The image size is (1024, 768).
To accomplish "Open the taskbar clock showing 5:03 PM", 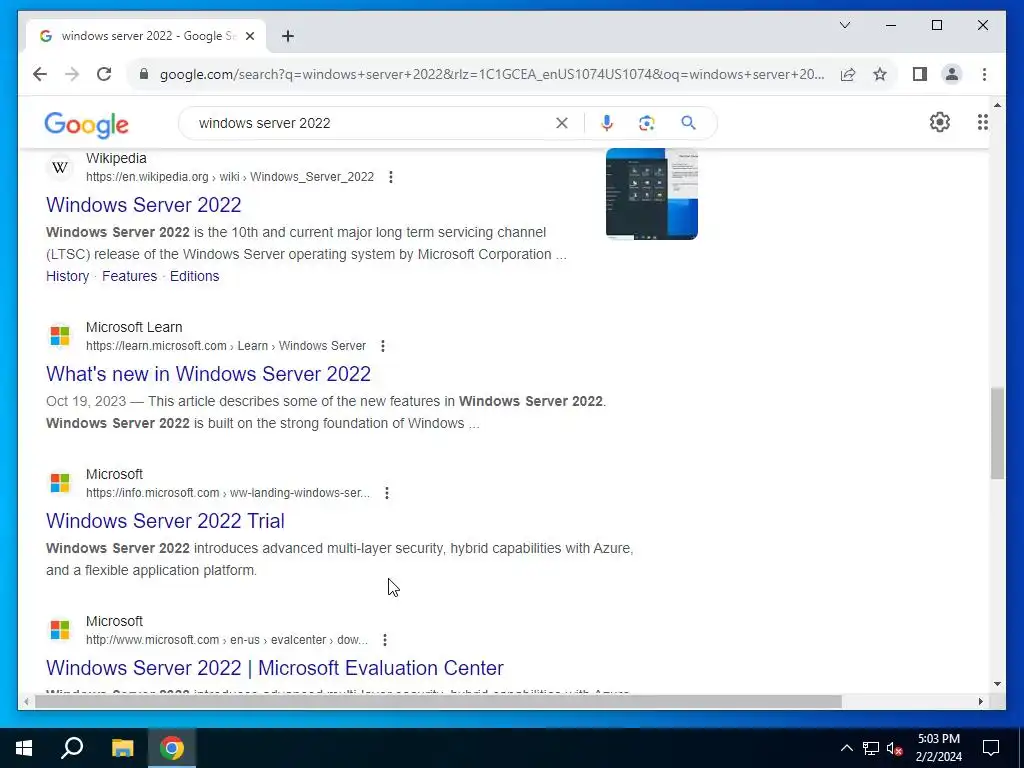I will (x=938, y=748).
